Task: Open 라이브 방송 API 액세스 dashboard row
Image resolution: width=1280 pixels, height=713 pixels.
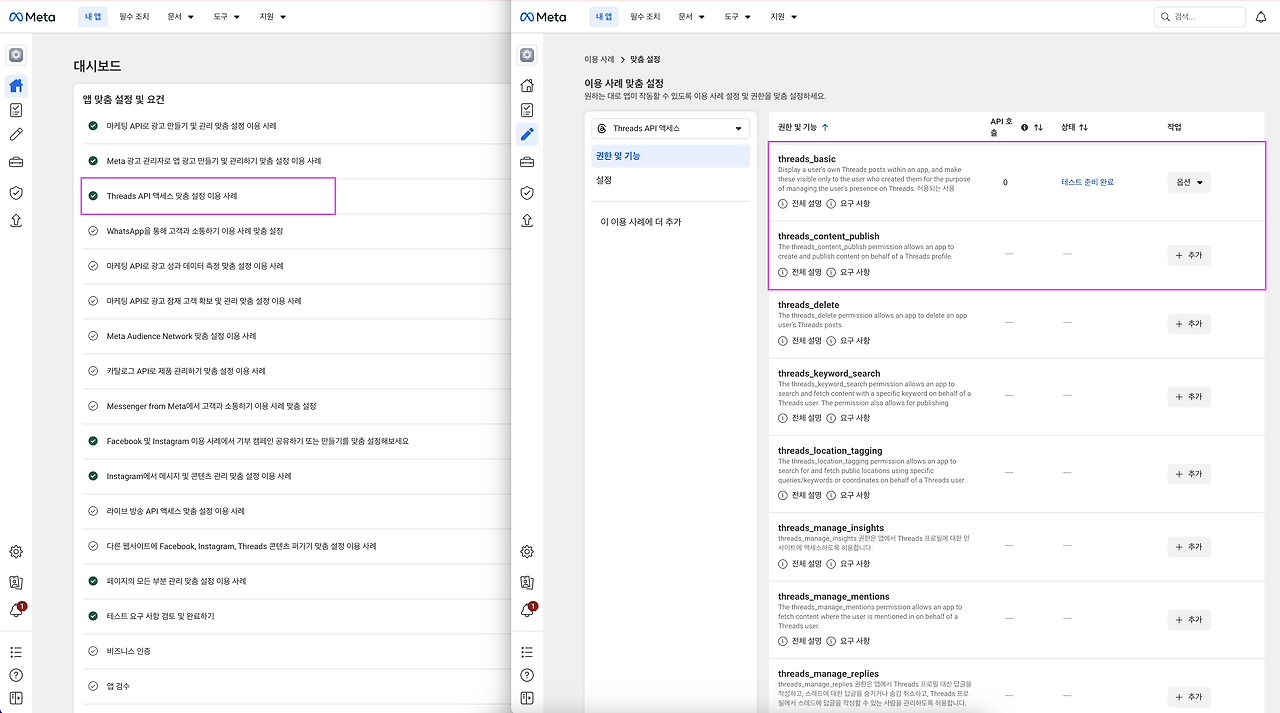Action: [x=297, y=511]
